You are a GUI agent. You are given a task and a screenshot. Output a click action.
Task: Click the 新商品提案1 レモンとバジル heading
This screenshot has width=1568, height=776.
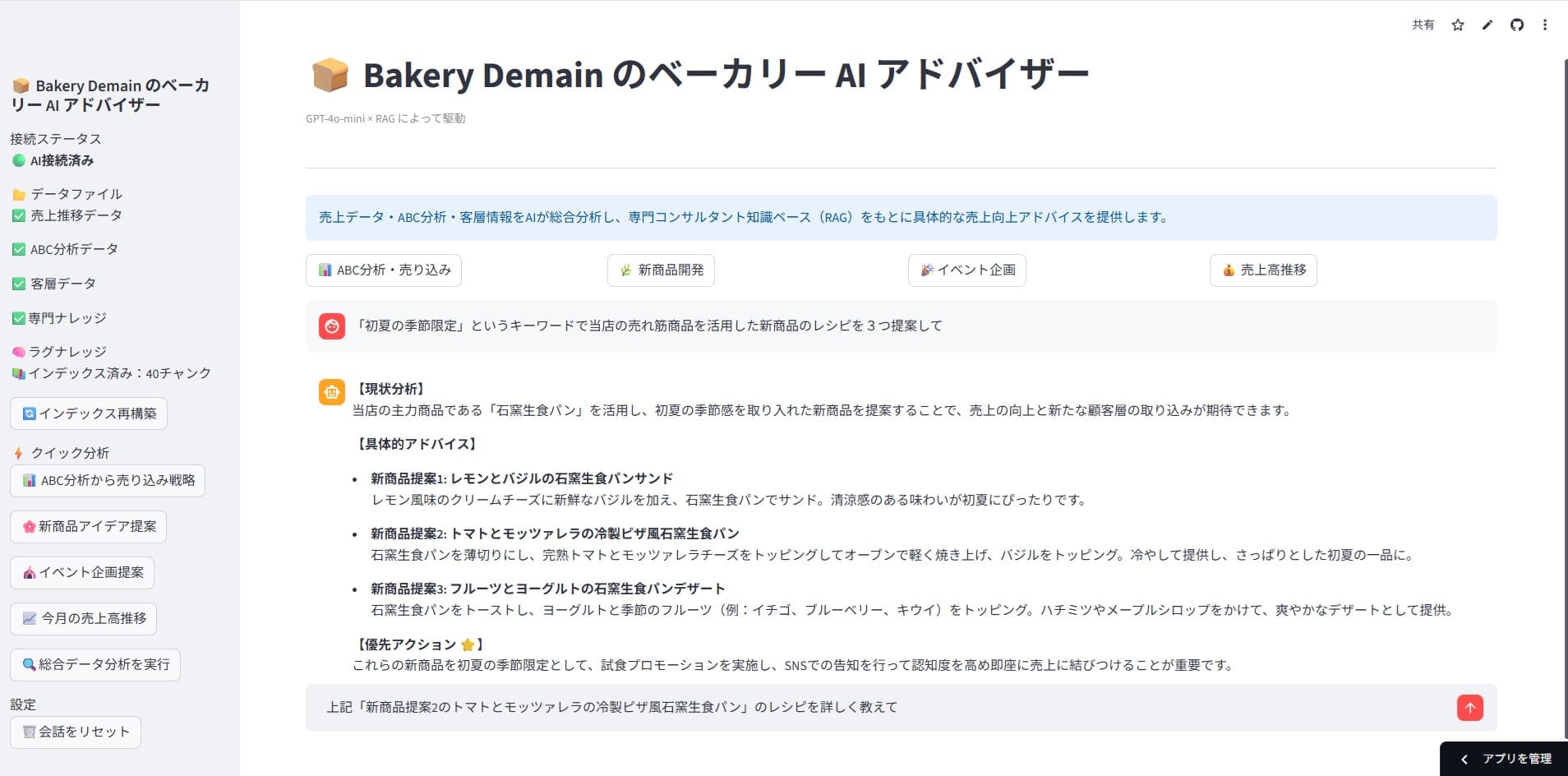(x=522, y=478)
